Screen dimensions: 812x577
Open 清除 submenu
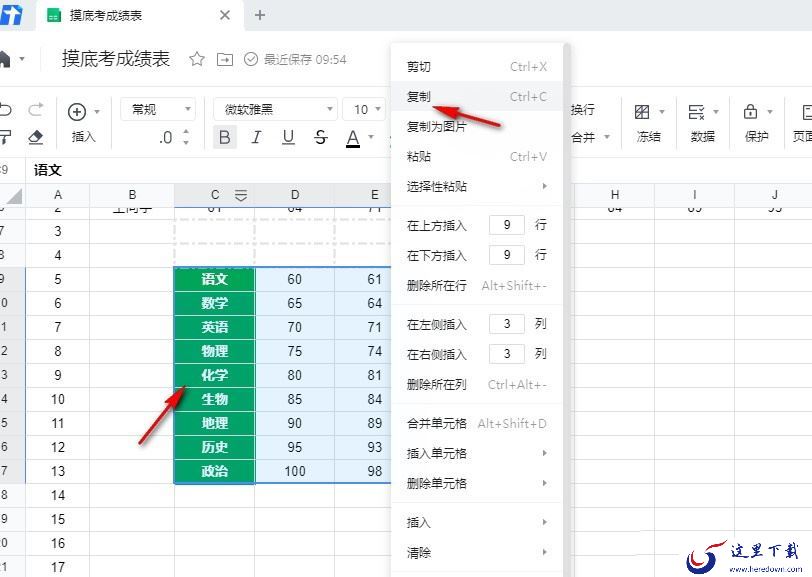476,553
